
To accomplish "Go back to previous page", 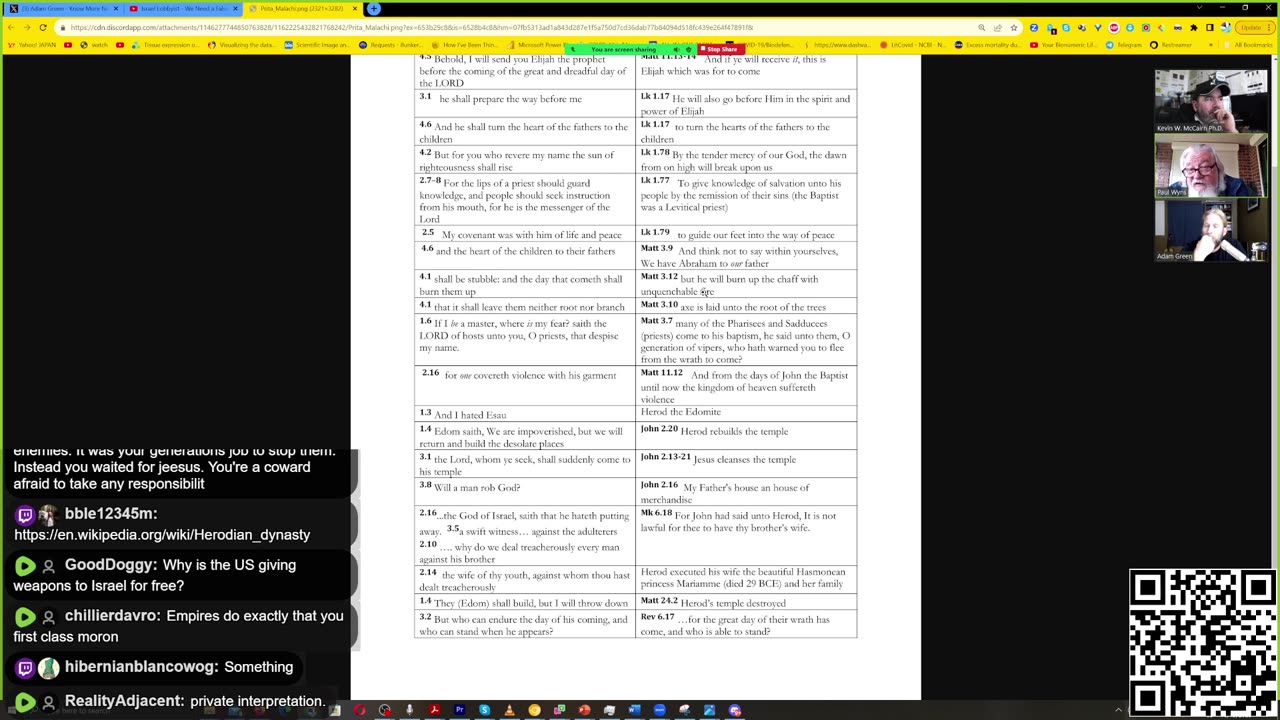I will tap(11, 27).
